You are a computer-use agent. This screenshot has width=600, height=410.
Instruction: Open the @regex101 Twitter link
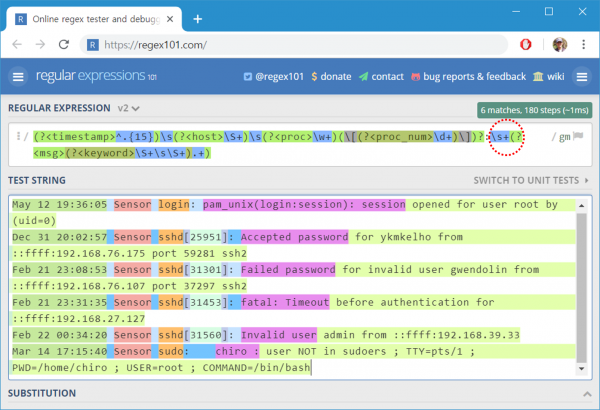[274, 77]
